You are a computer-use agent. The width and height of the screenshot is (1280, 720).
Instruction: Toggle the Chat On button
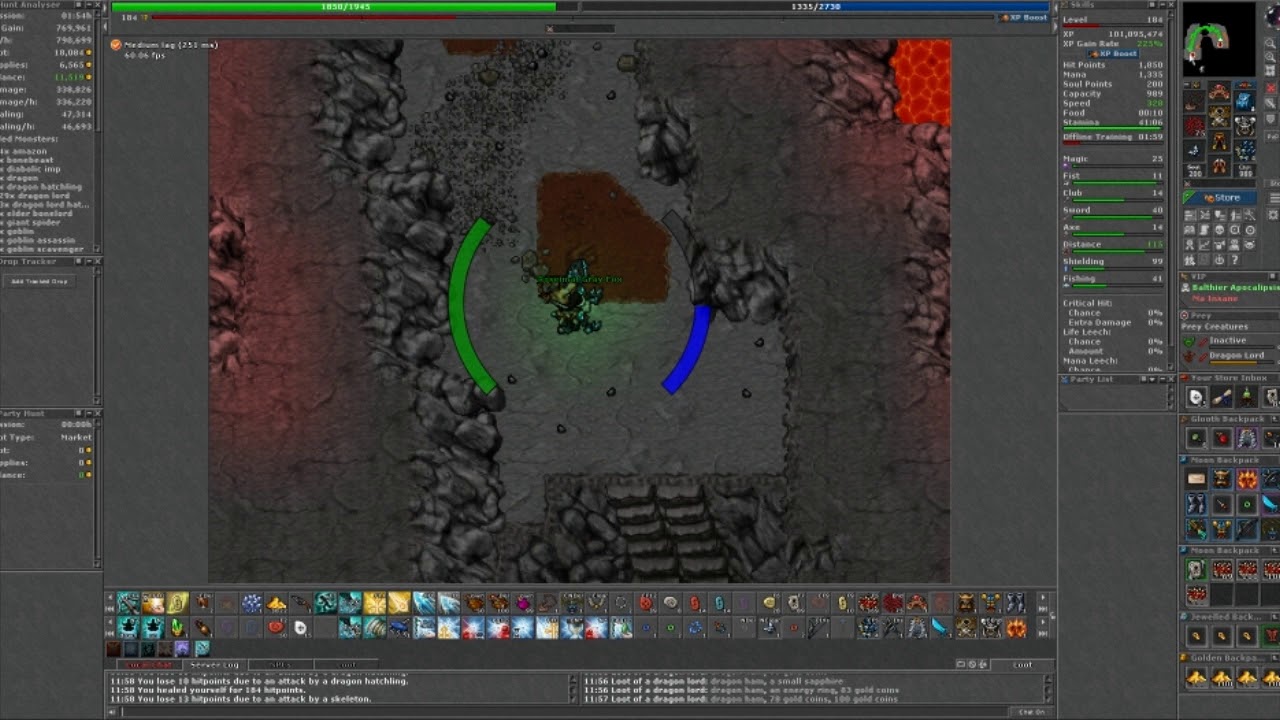tap(1031, 712)
